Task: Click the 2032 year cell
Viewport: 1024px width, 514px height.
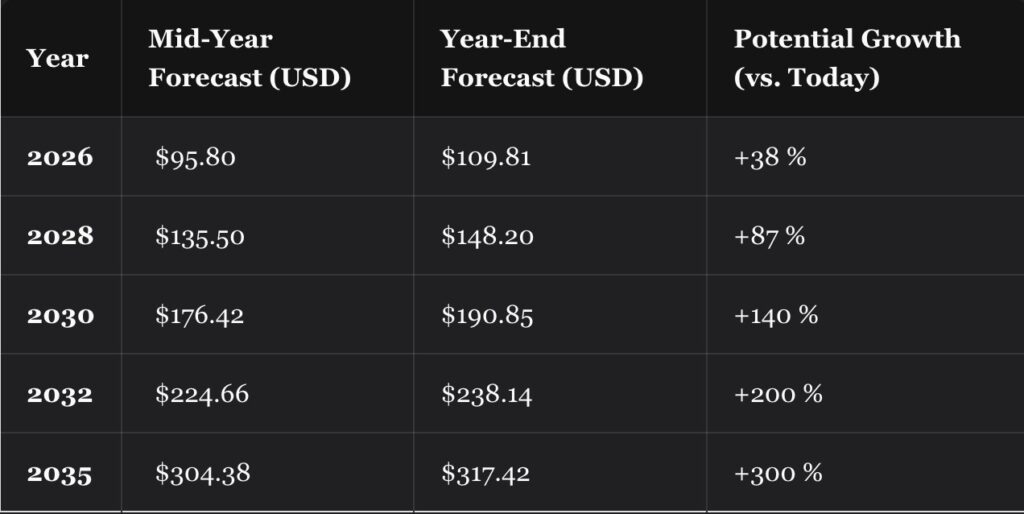Action: [x=60, y=394]
